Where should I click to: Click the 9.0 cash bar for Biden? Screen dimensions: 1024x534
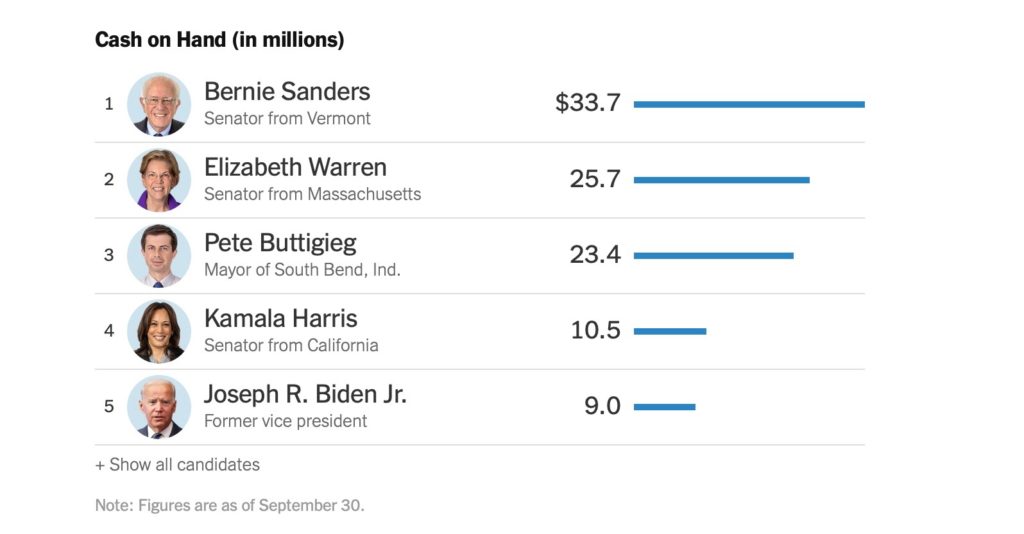click(664, 407)
